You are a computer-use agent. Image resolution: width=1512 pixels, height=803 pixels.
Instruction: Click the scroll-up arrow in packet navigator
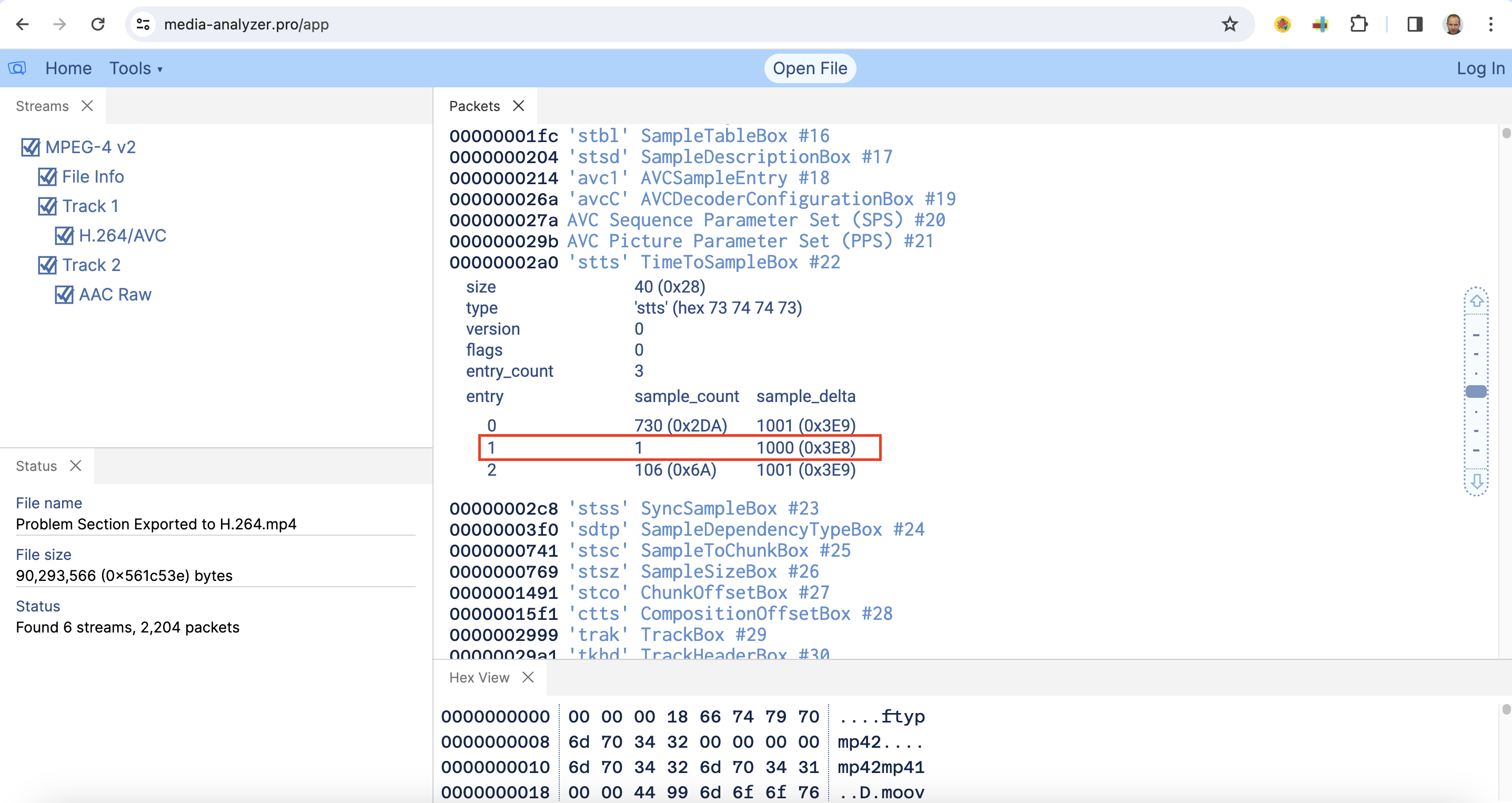click(1476, 301)
